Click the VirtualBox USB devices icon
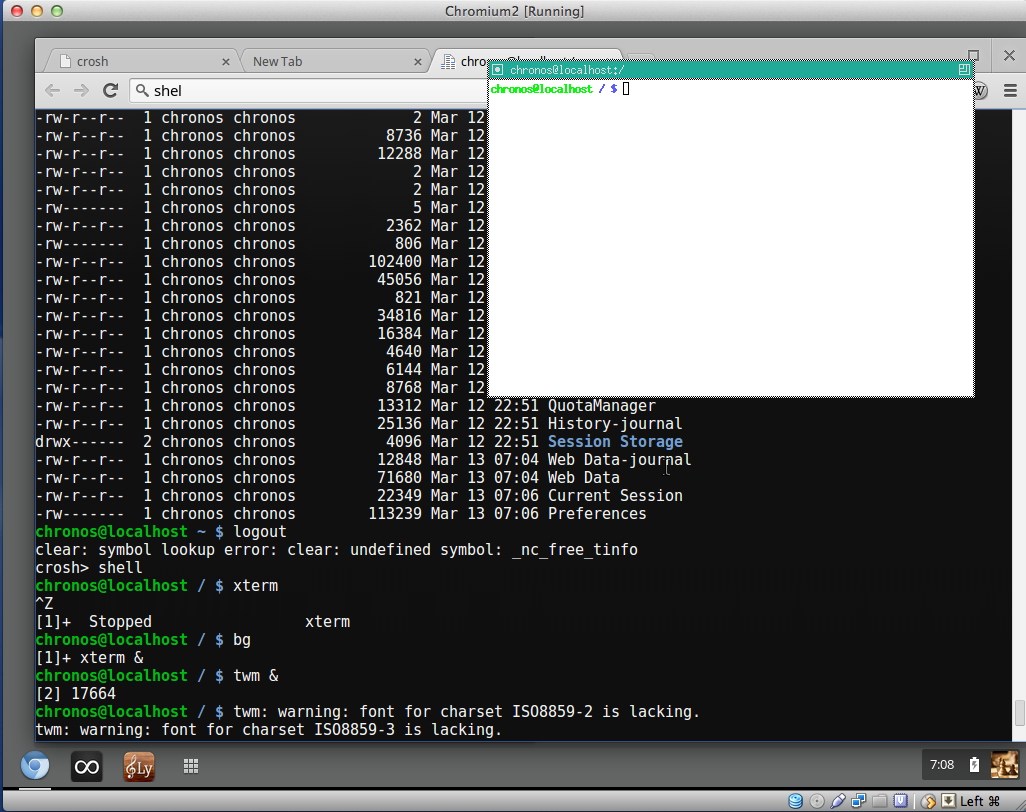 838,801
